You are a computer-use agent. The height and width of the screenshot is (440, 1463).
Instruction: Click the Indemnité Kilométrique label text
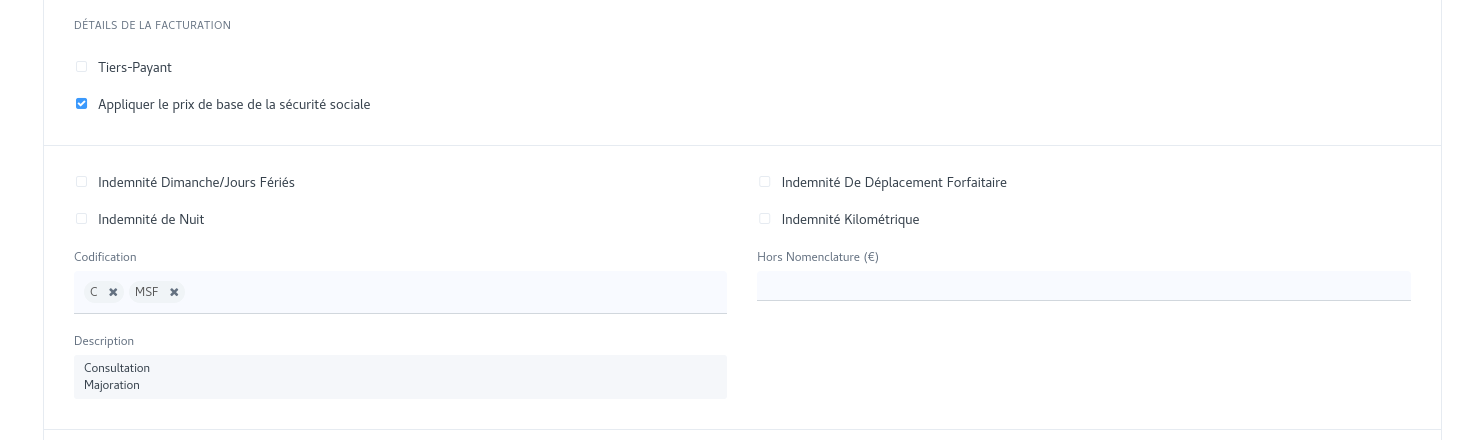pos(850,219)
